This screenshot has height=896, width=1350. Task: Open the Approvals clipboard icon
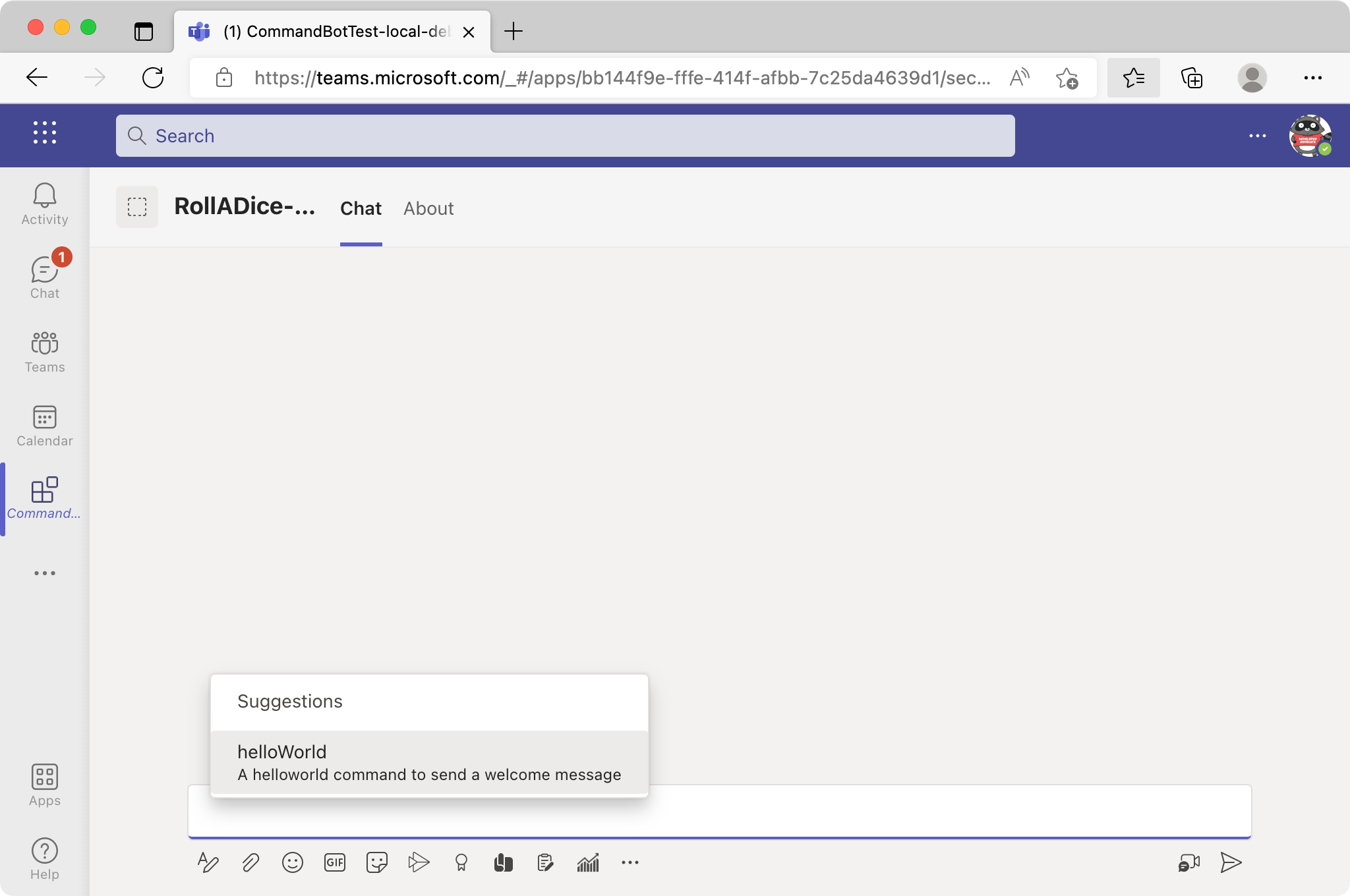pyautogui.click(x=546, y=862)
